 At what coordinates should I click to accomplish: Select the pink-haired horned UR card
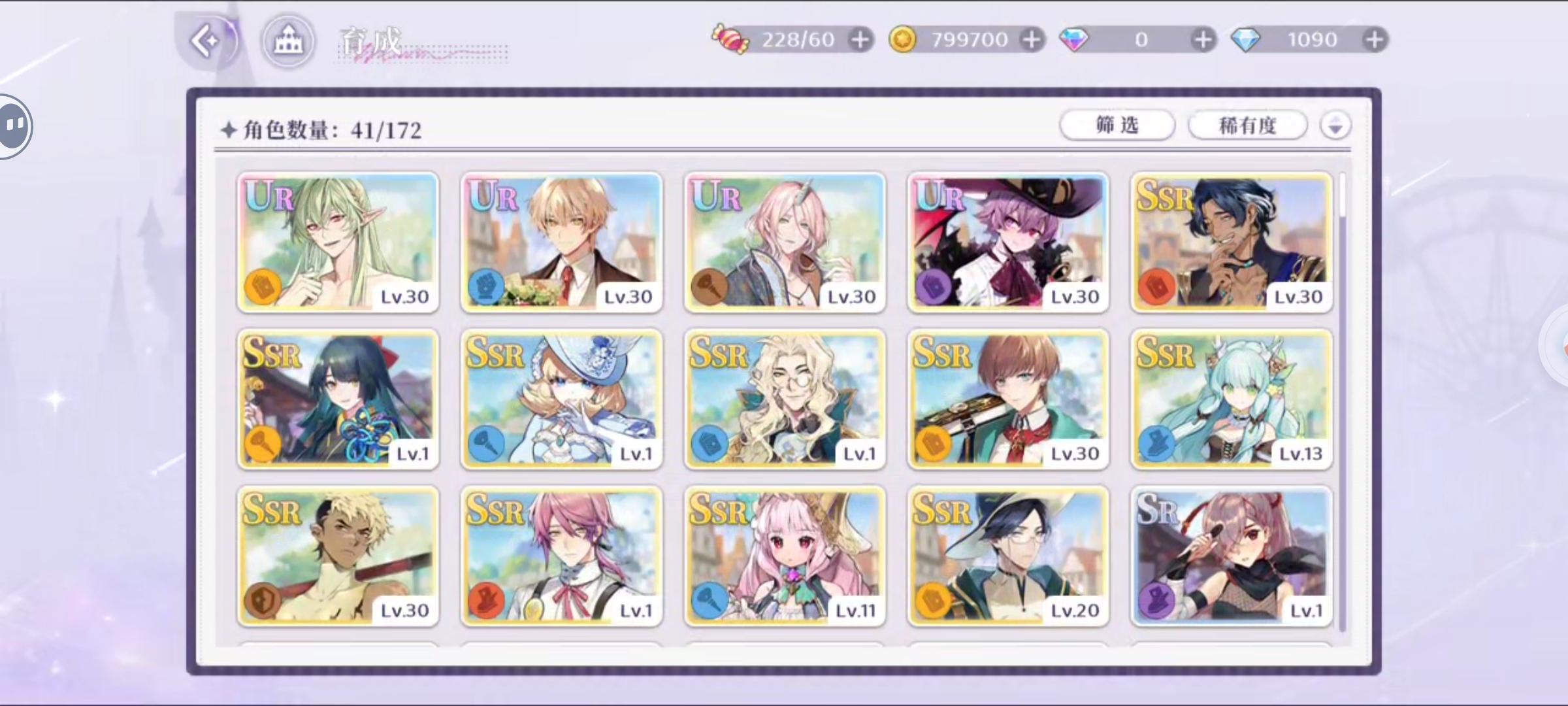point(785,242)
